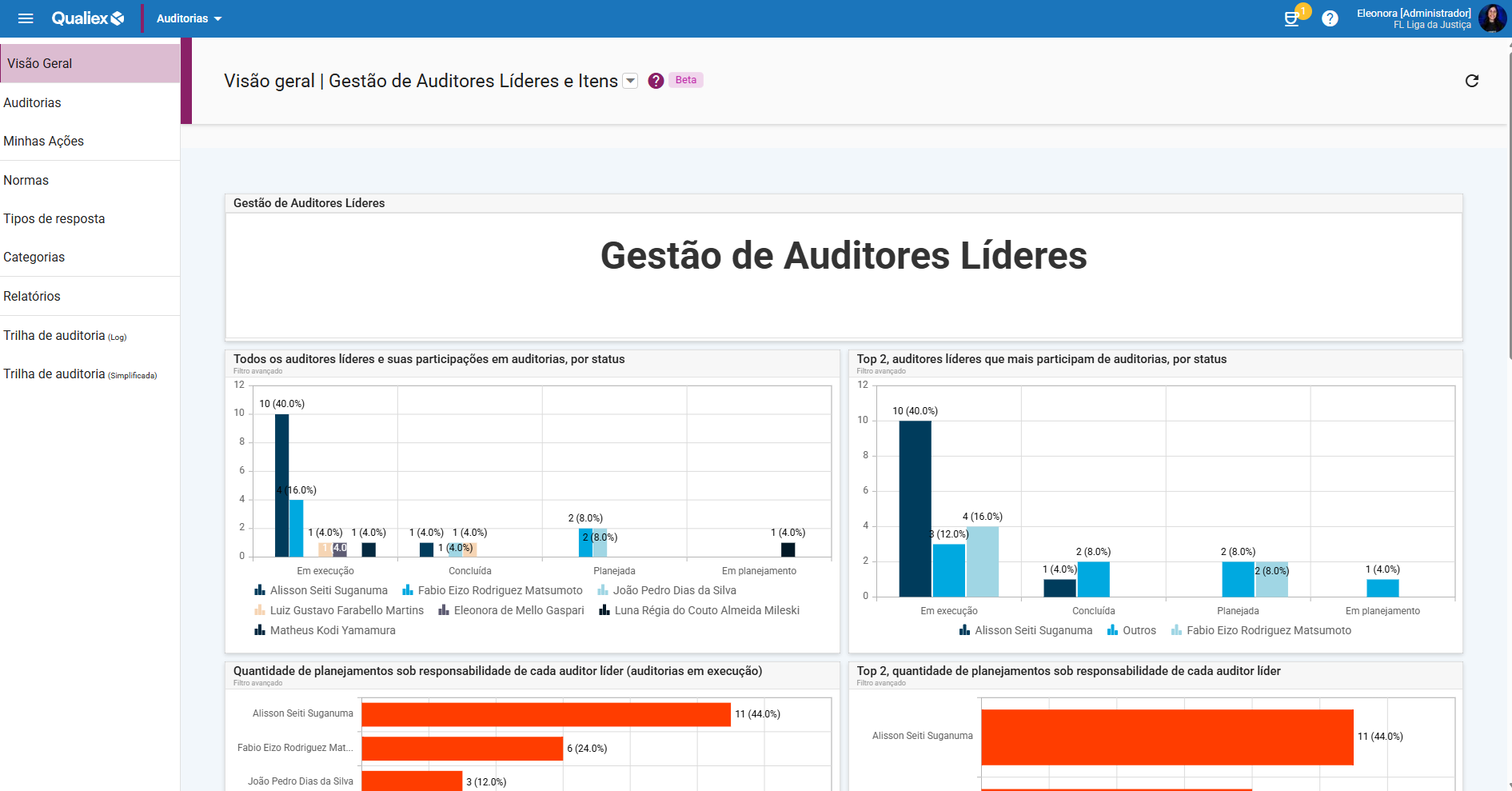Image resolution: width=1512 pixels, height=791 pixels.
Task: Click the Qualiex logo
Action: [87, 18]
